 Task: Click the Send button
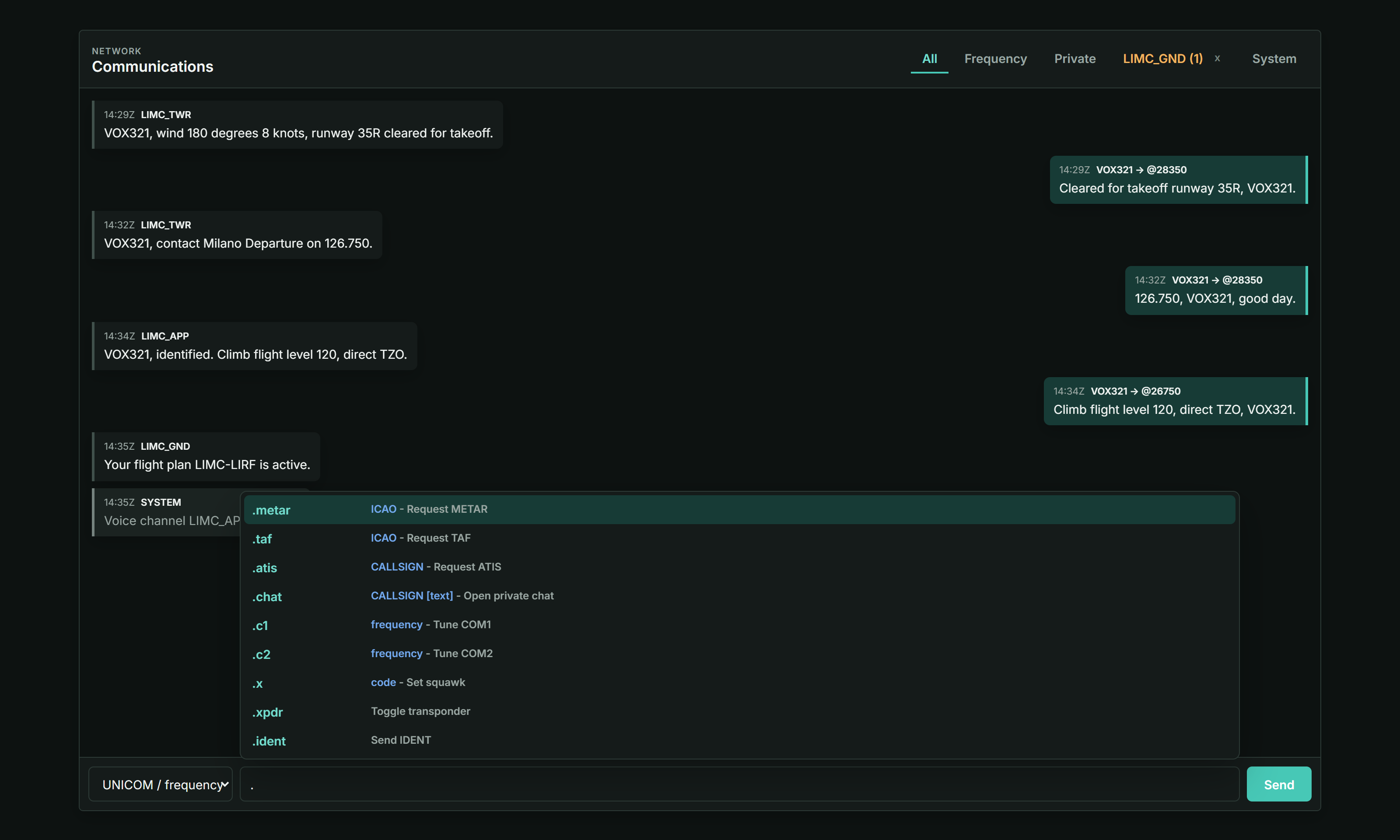1278,784
